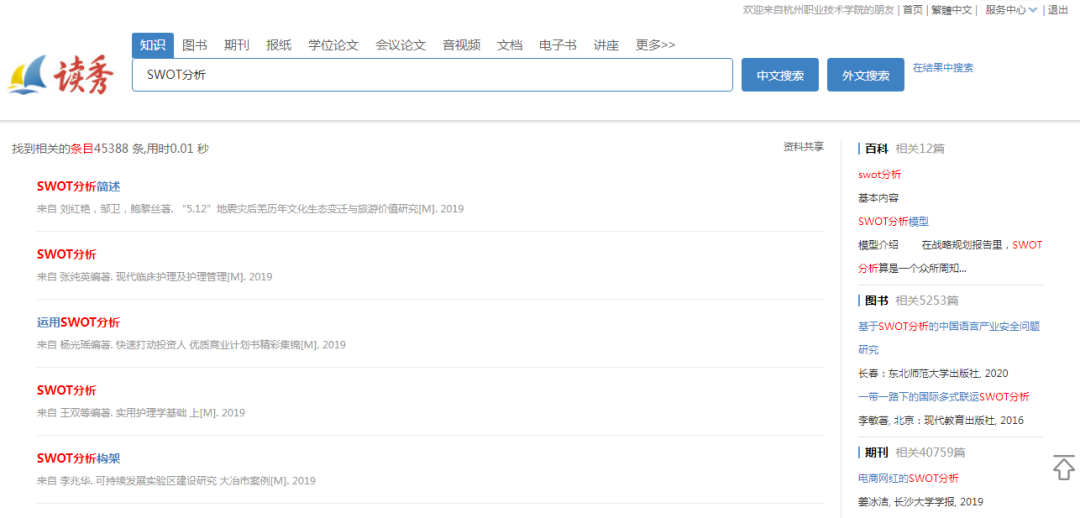The width and height of the screenshot is (1080, 518).
Task: Open SWOT分析模型 encyclopedia entry
Action: tap(893, 221)
